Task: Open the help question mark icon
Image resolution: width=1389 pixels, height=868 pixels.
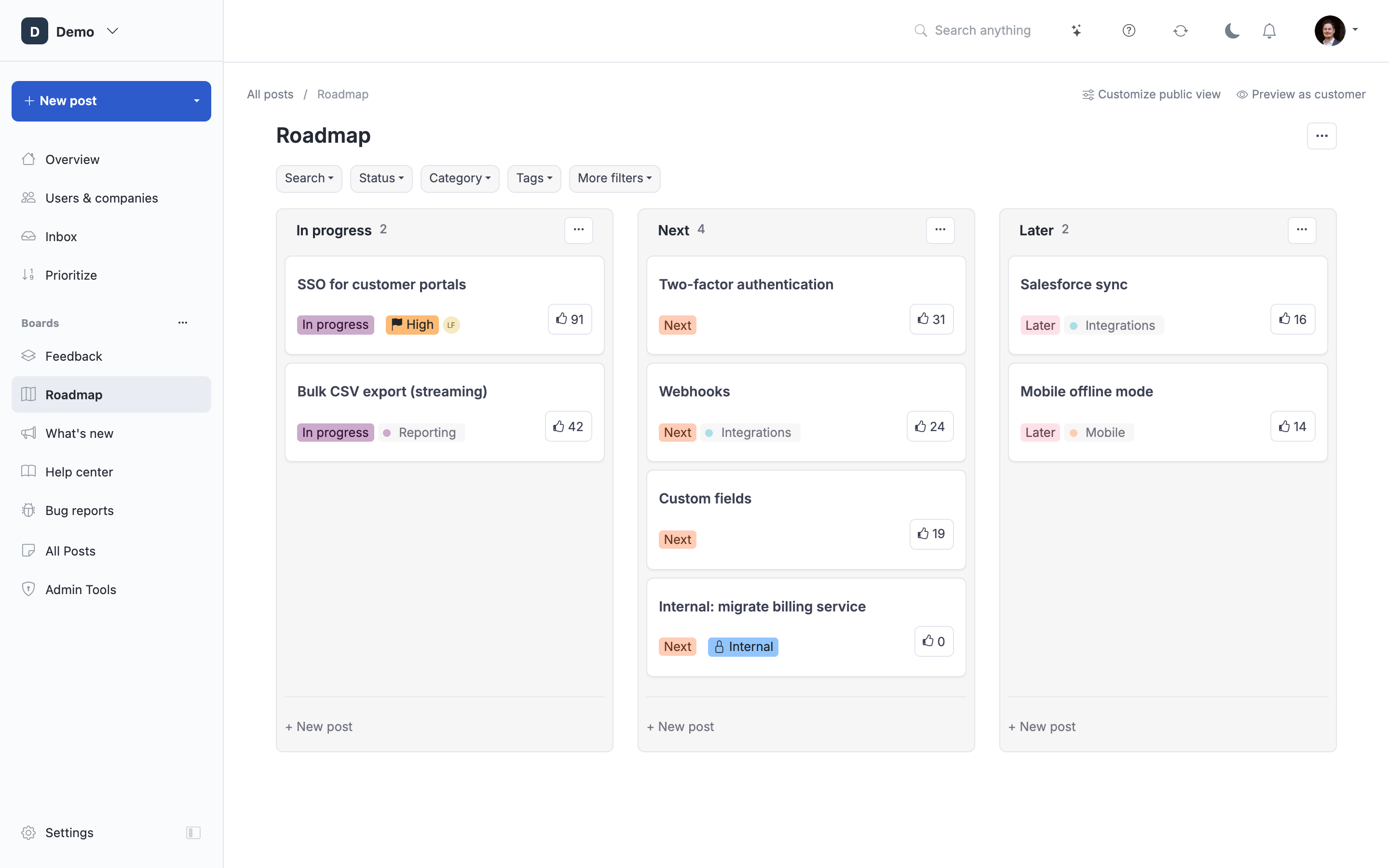Action: coord(1129,30)
